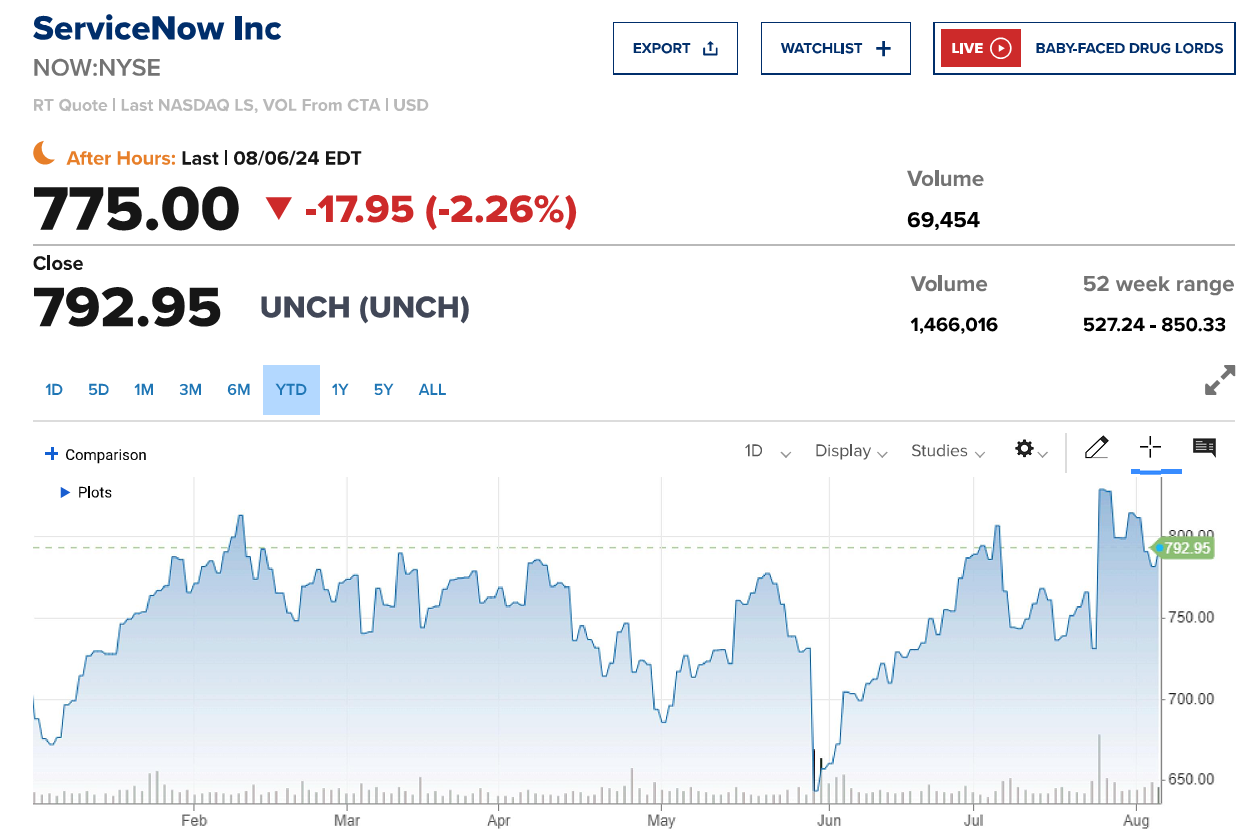1254x839 pixels.
Task: Switch to the 5Y range
Action: 384,390
